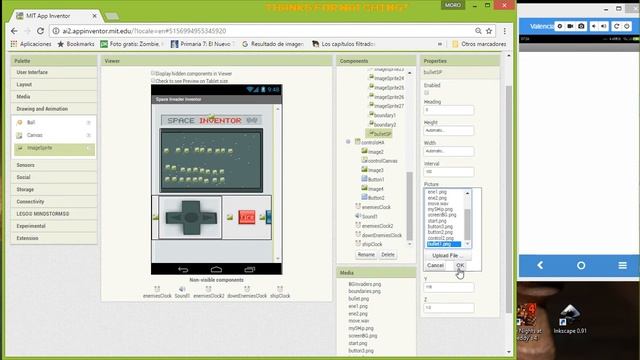Open Inkscape 0.91 desktop shortcut
Image resolution: width=640 pixels, height=360 pixels.
(570, 319)
